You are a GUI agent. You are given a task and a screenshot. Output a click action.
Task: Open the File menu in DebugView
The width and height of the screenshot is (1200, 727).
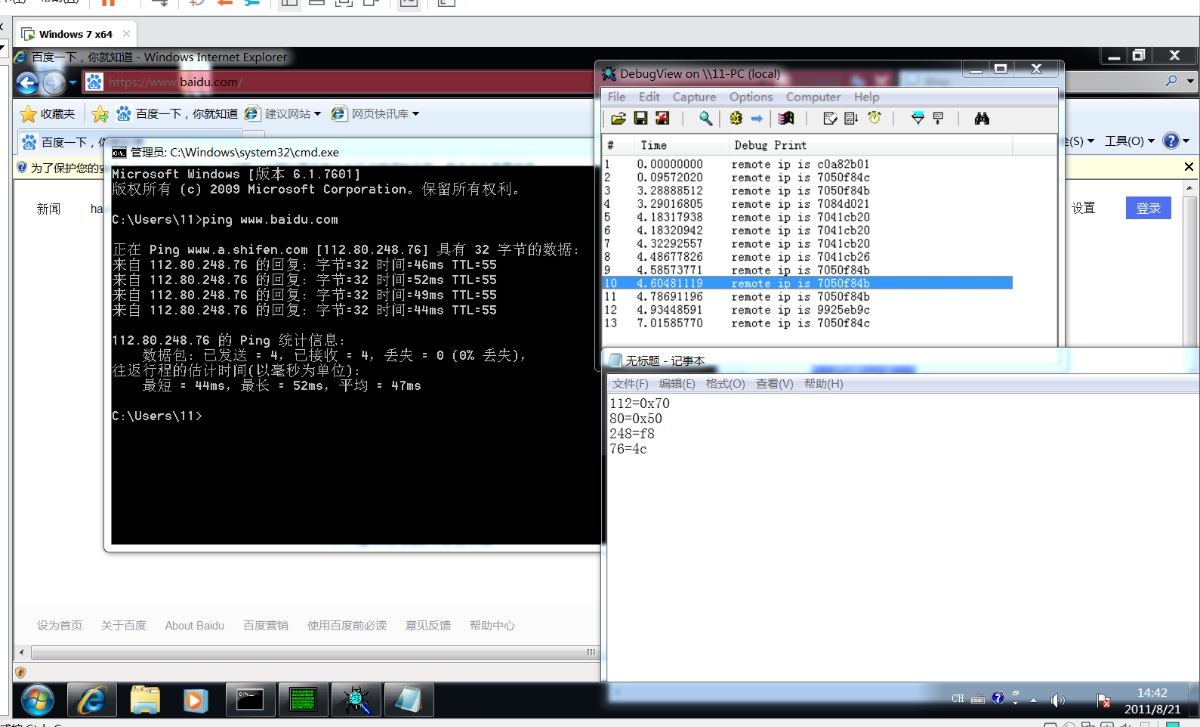tap(617, 97)
